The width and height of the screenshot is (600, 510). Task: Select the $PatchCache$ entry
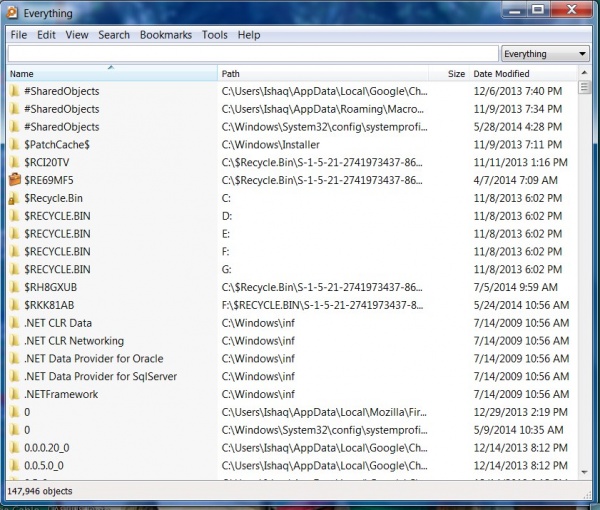coord(57,145)
